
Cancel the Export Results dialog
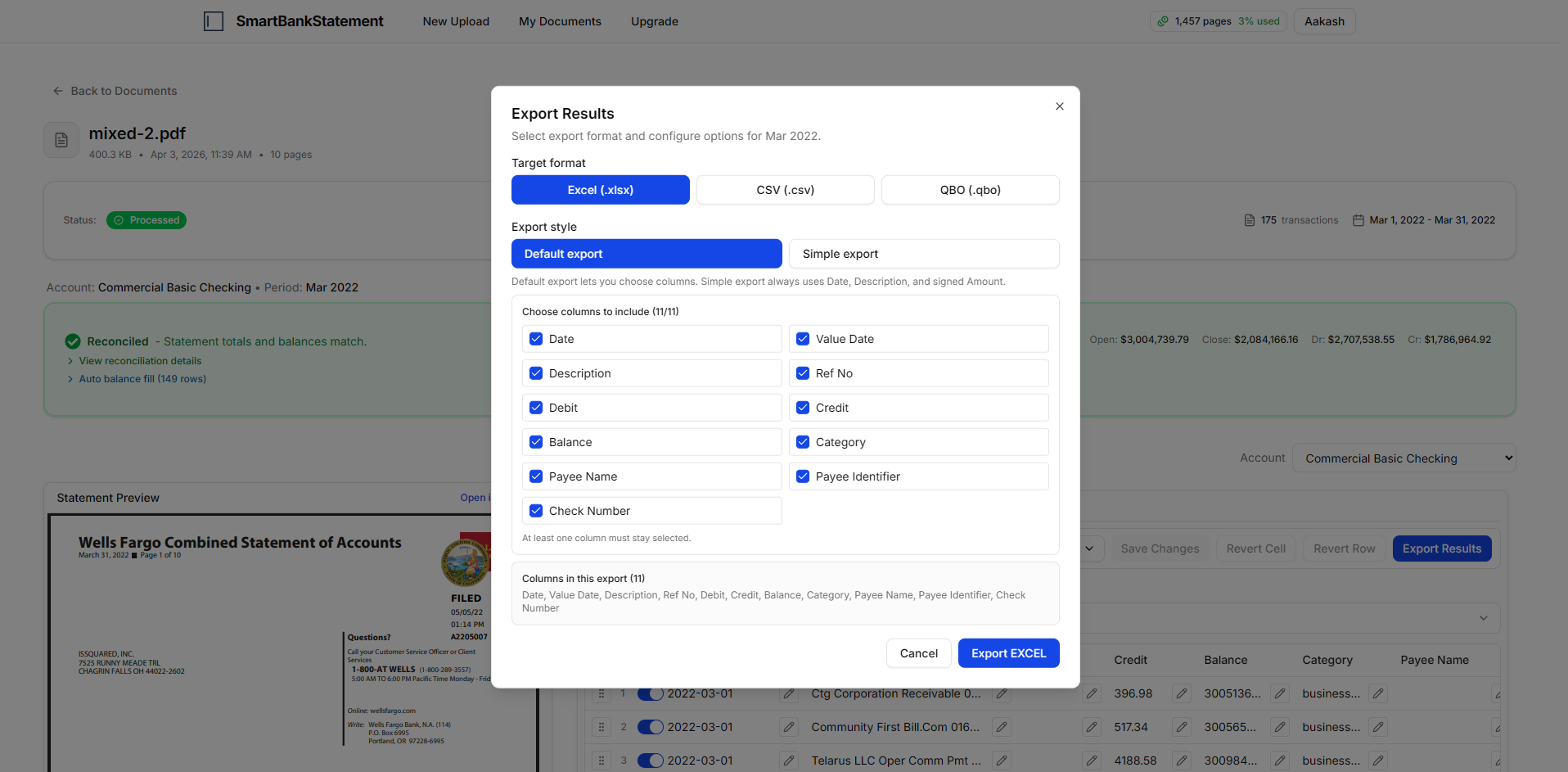(918, 652)
